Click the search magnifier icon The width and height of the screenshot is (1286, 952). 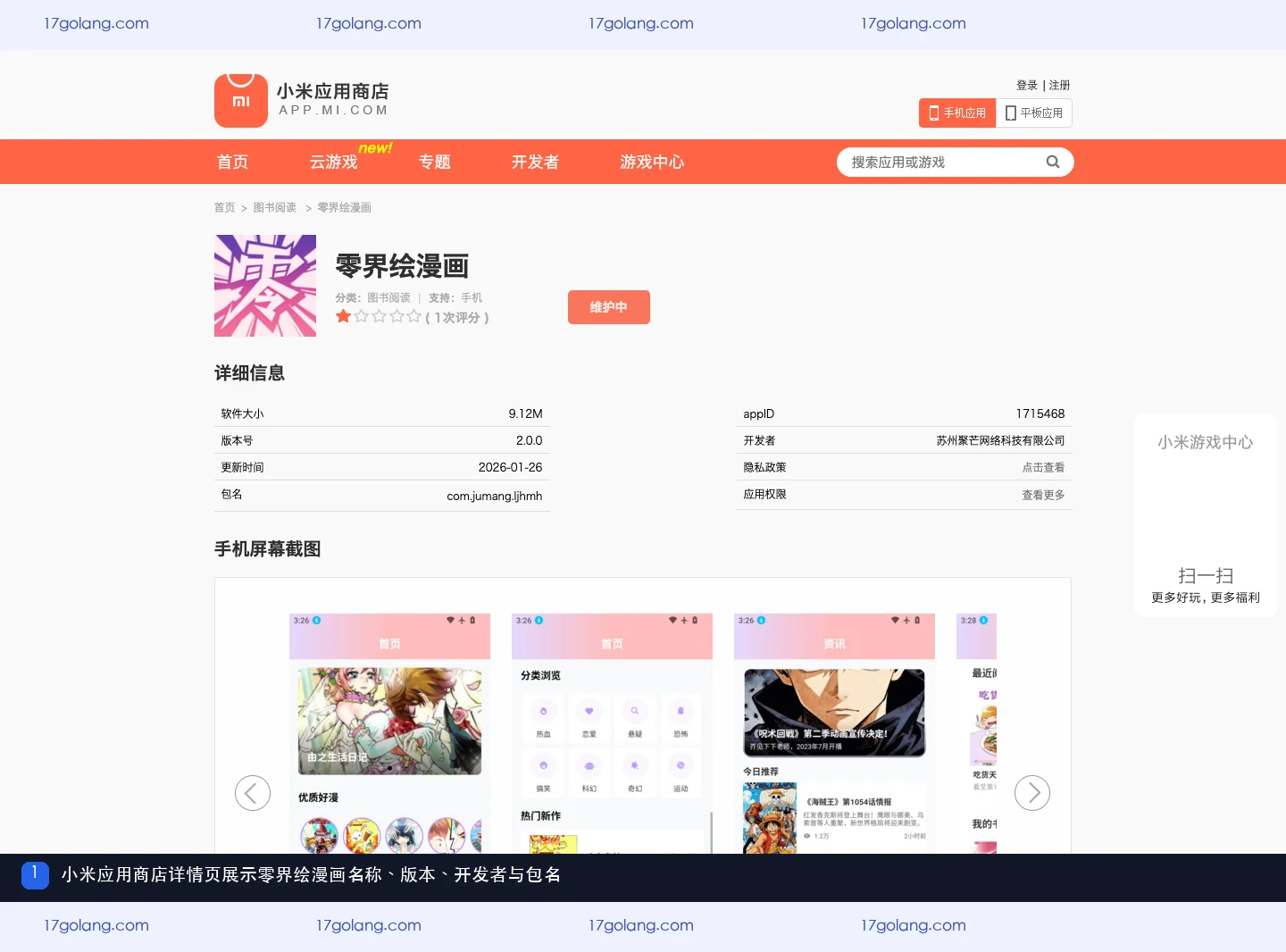click(1053, 162)
